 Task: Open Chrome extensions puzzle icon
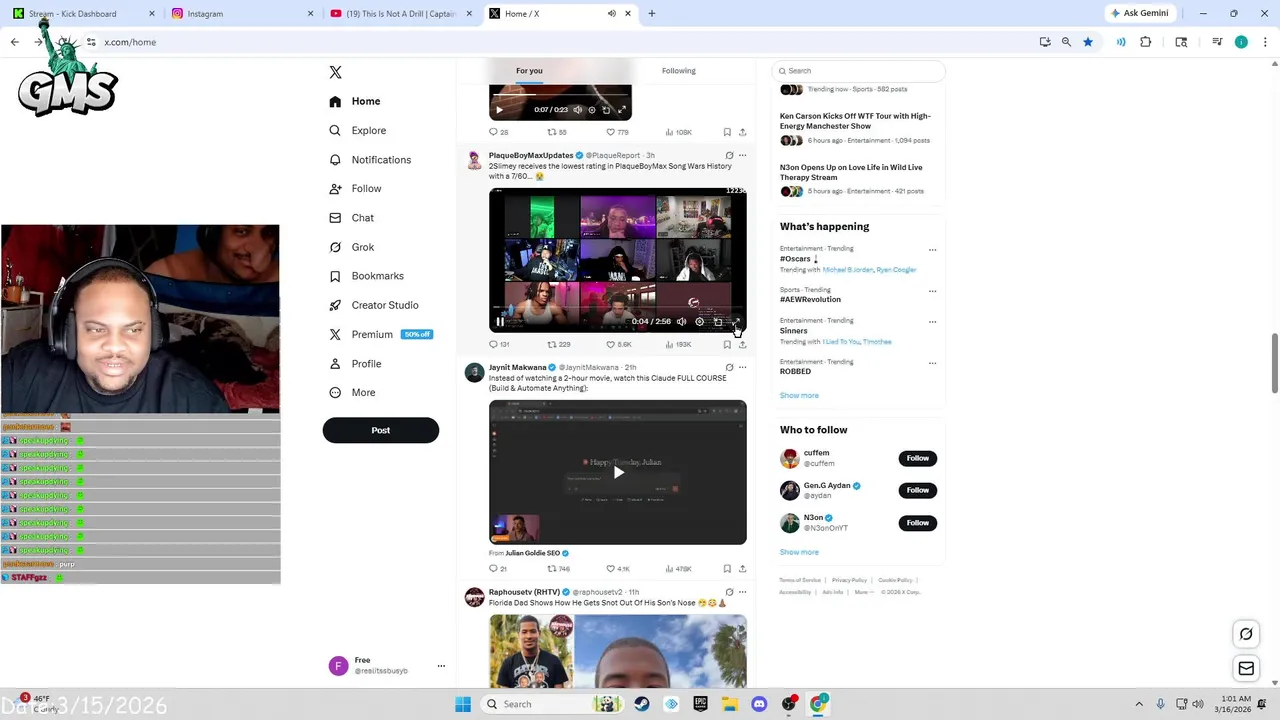tap(1146, 42)
